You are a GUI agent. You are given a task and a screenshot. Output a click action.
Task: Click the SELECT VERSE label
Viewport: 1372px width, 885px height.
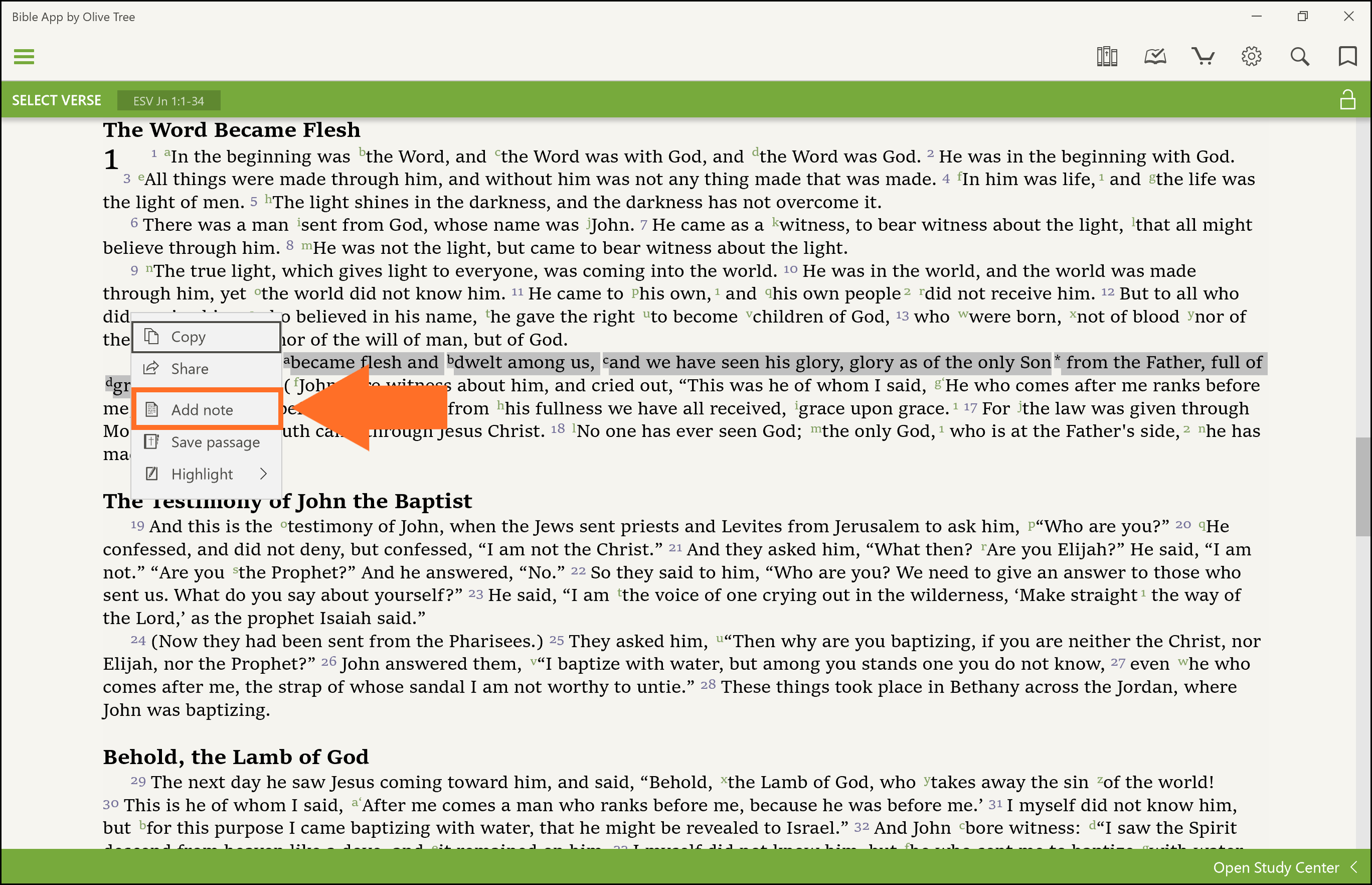pyautogui.click(x=56, y=100)
